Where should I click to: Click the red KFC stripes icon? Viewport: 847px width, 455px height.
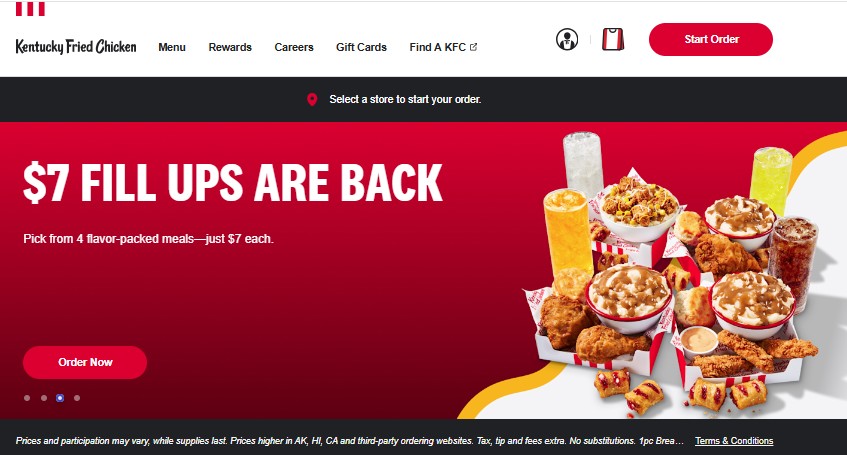30,9
